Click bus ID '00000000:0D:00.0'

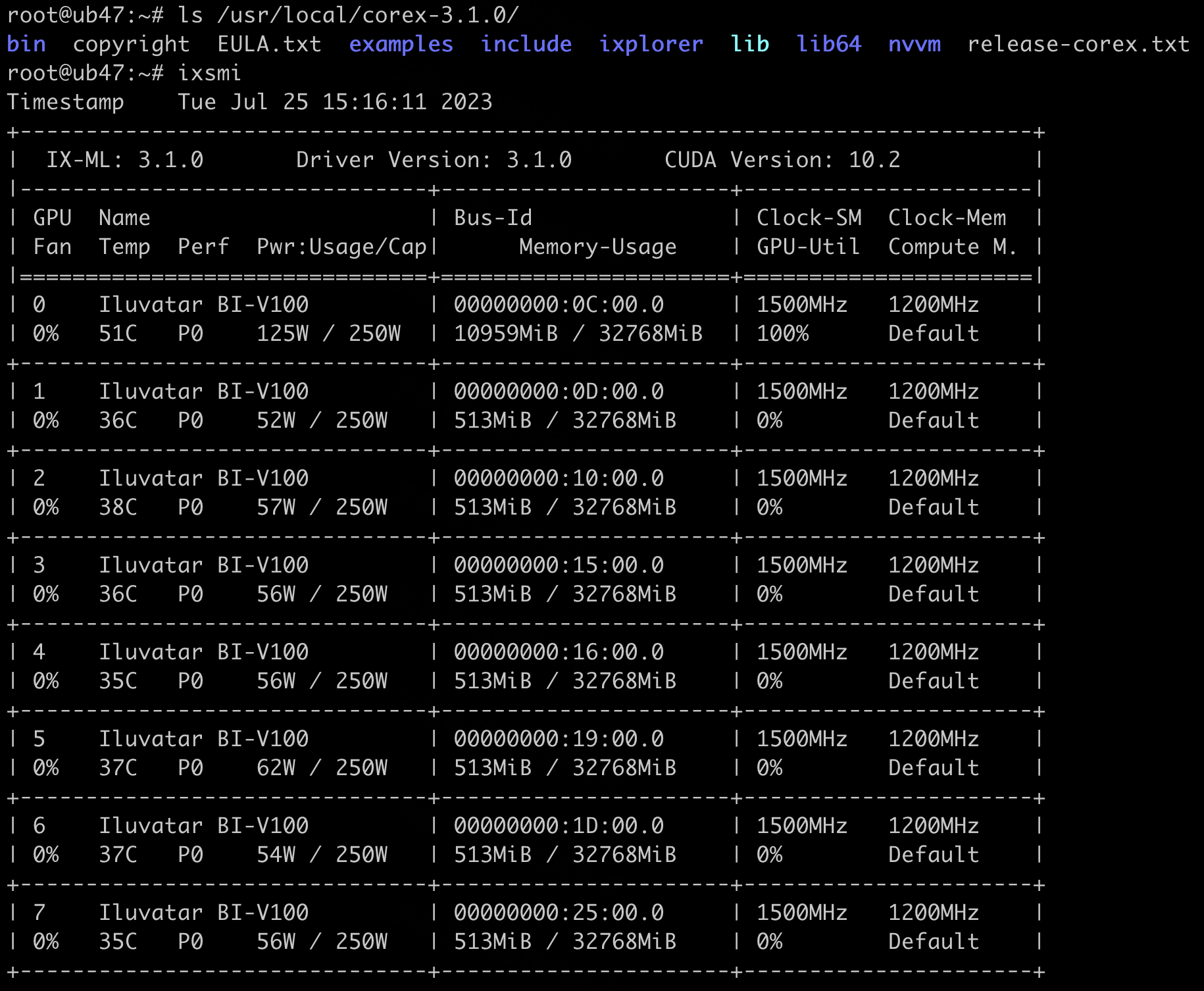[559, 392]
